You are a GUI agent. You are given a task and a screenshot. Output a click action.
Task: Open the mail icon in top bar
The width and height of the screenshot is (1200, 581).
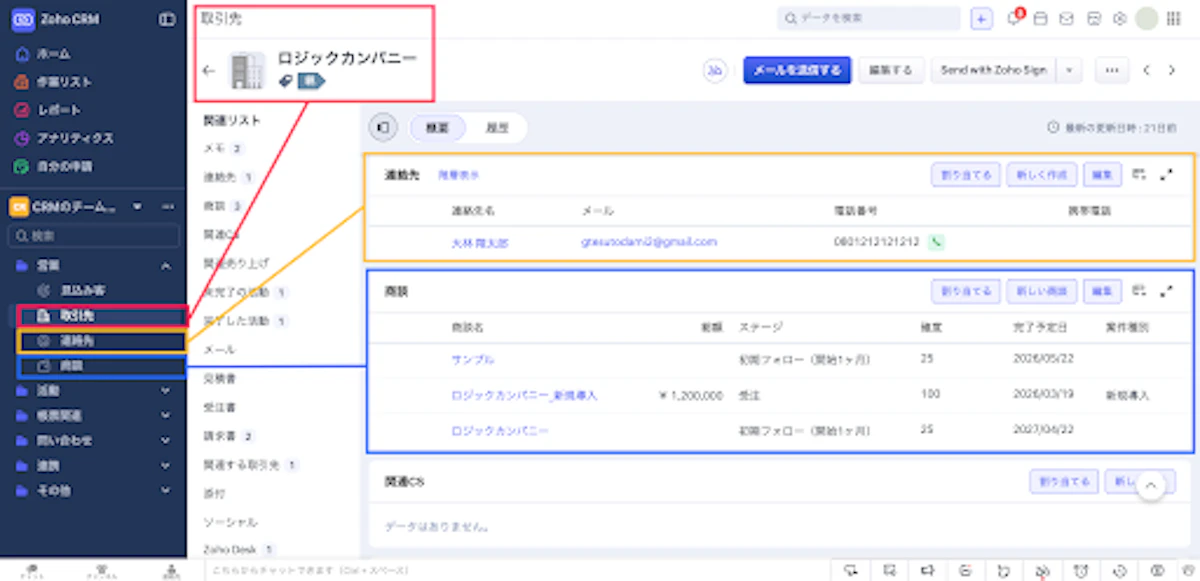click(1067, 19)
